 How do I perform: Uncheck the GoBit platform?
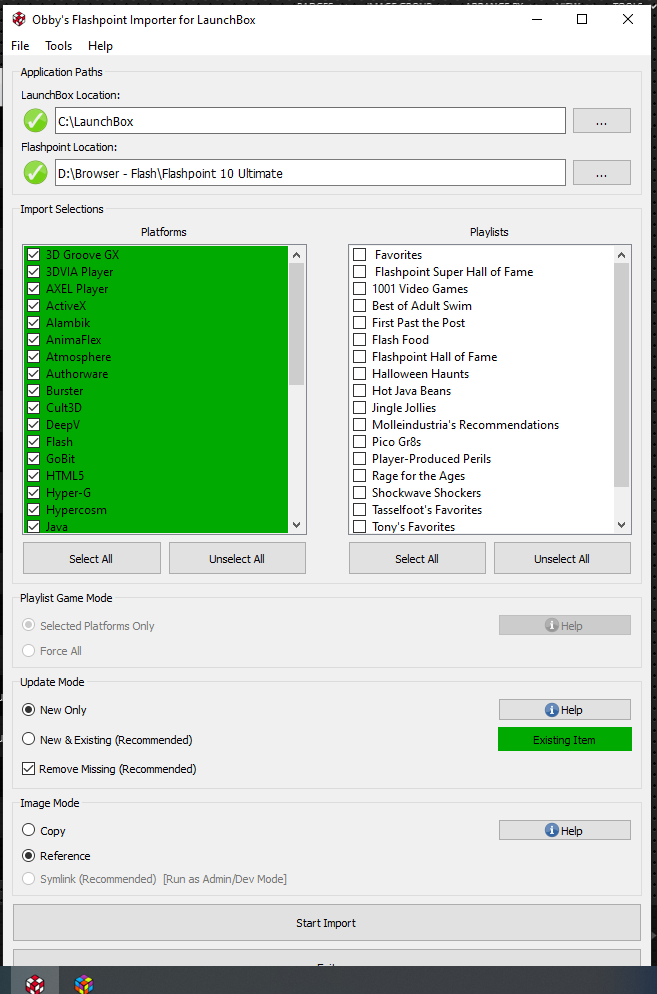(x=34, y=459)
